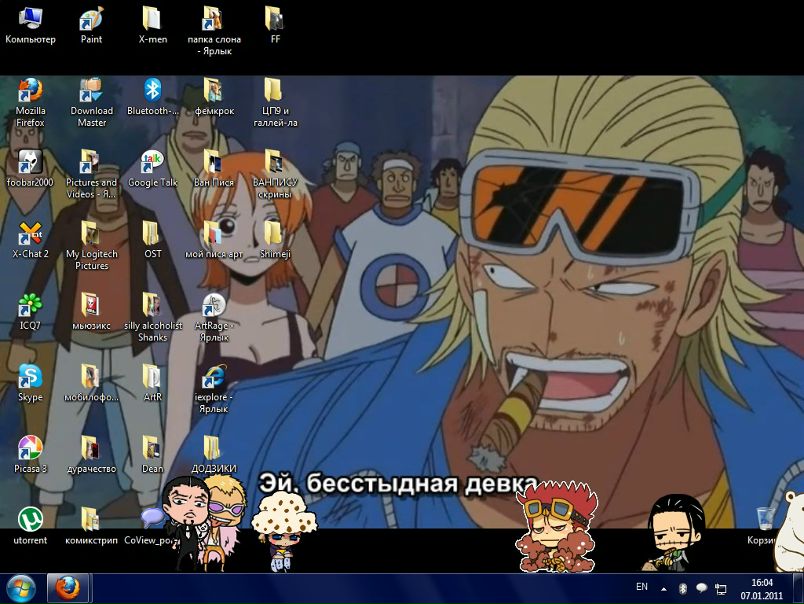Viewport: 804px width, 604px height.
Task: Open the Bluetooth desktop shortcut
Action: (152, 93)
